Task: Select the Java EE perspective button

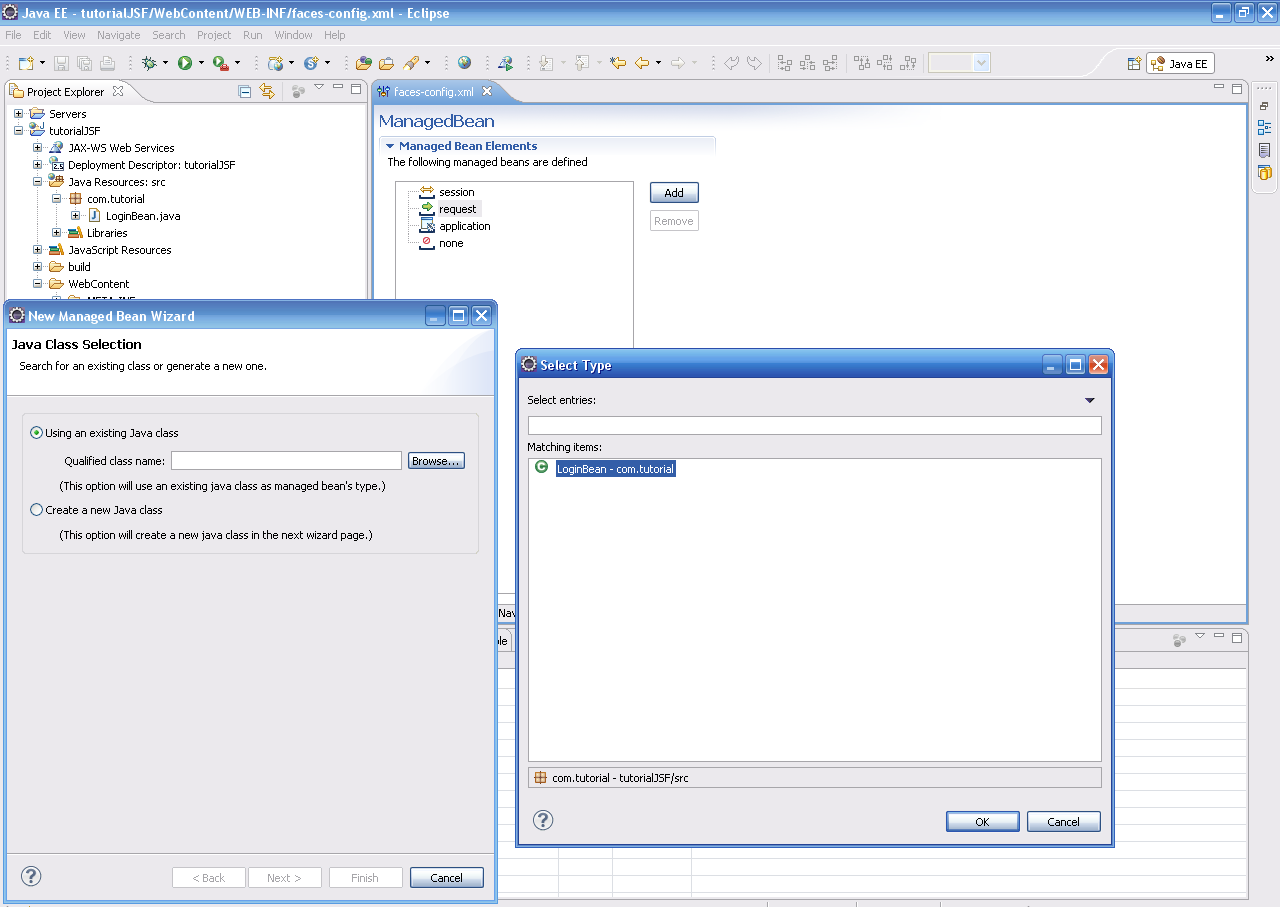Action: tap(1180, 63)
